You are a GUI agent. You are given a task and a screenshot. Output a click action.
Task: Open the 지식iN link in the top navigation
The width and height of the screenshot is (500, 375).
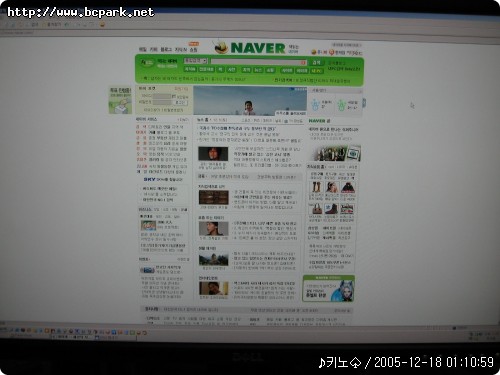(181, 49)
